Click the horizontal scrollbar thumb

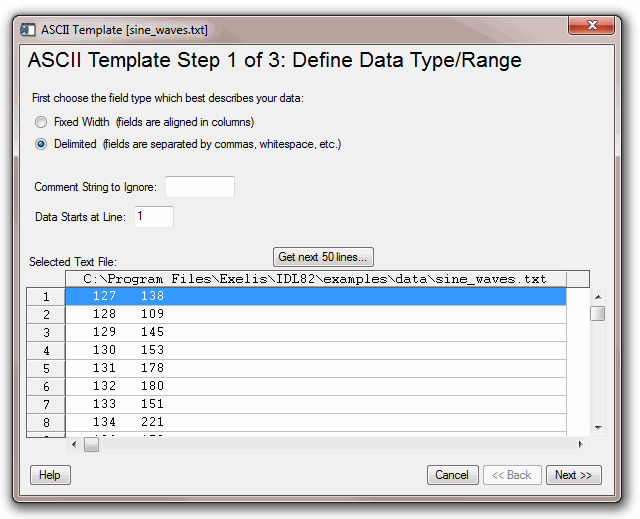click(91, 445)
